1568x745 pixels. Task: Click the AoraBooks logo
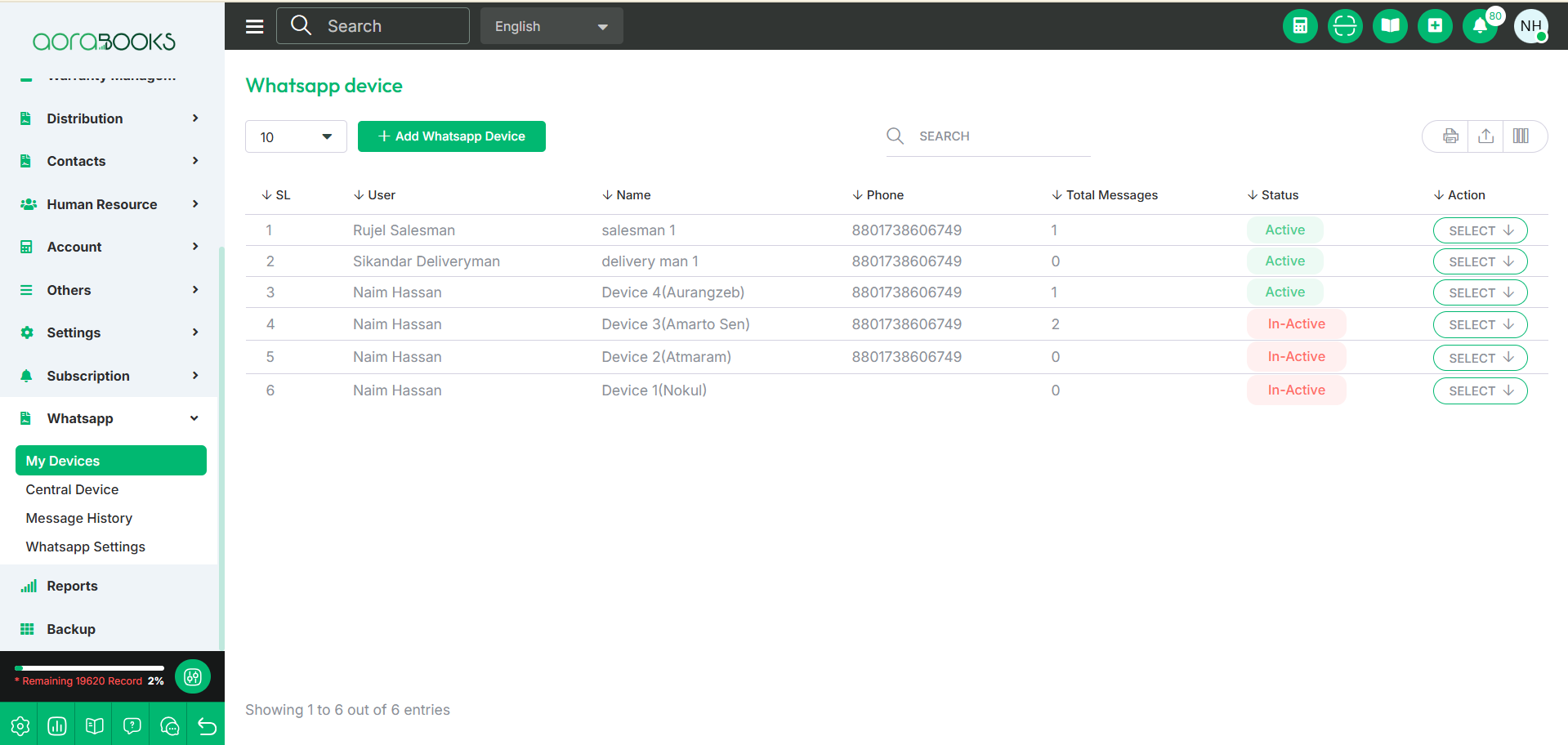(x=104, y=41)
